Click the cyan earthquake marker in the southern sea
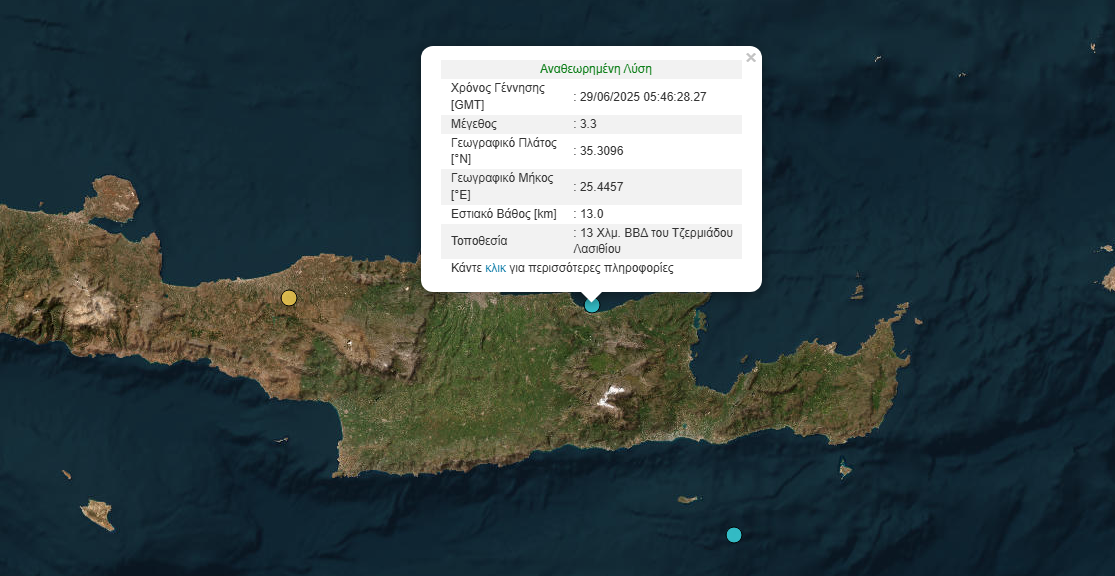 click(734, 535)
